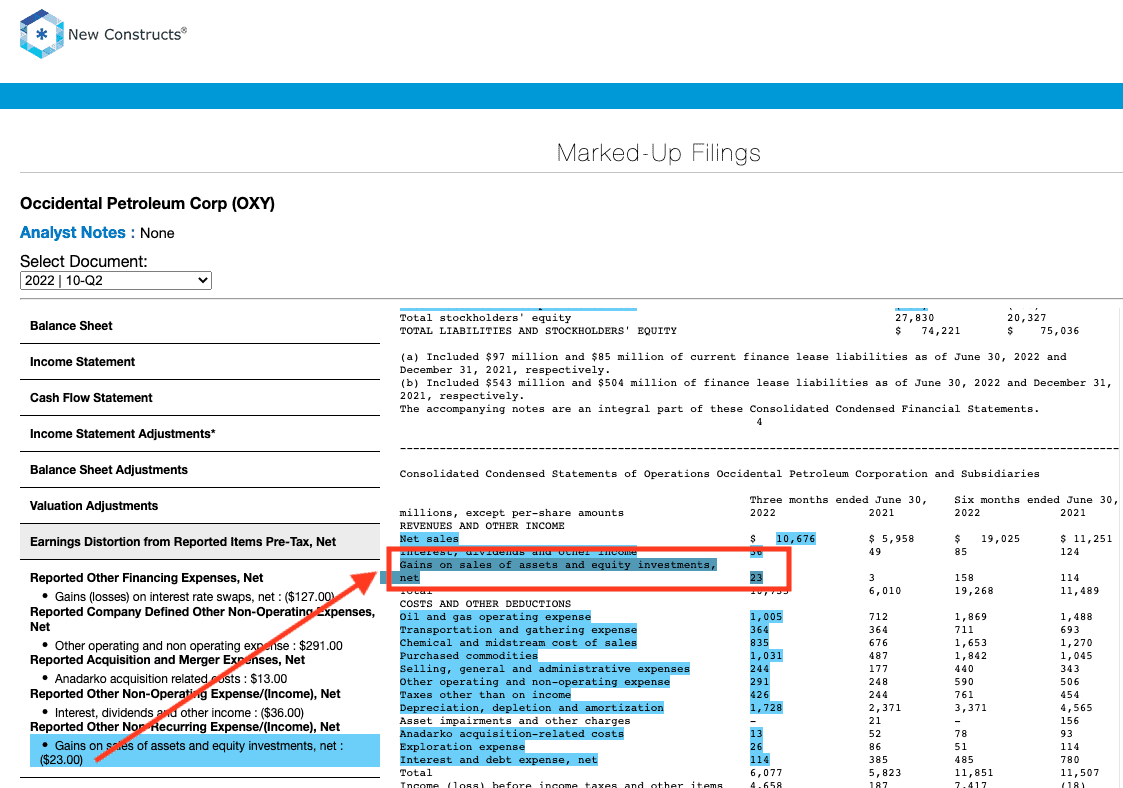Click the Marked-Up Filings page heading
The height and width of the screenshot is (788, 1123).
[658, 153]
